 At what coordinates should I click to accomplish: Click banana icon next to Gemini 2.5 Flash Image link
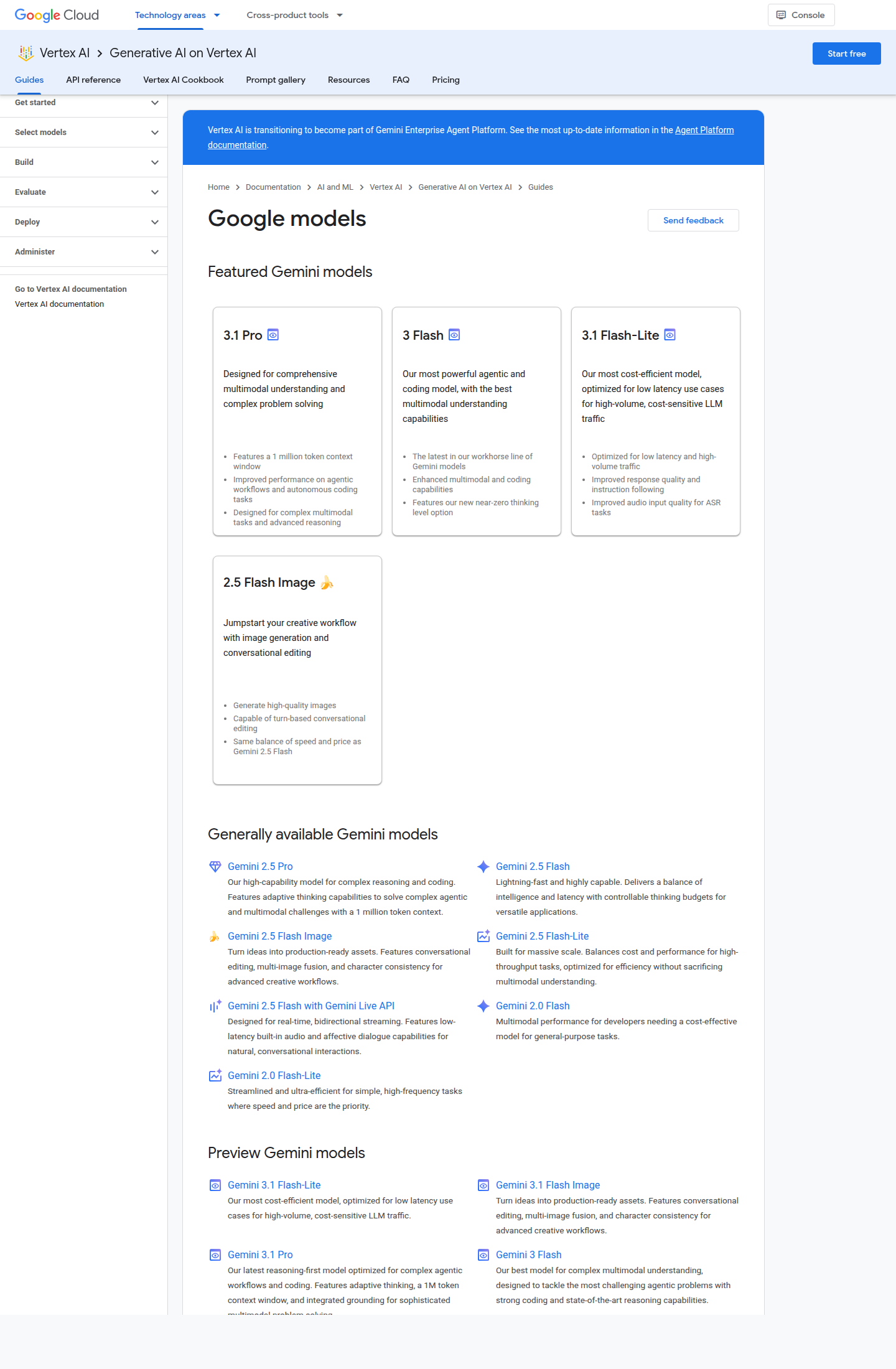coord(215,936)
